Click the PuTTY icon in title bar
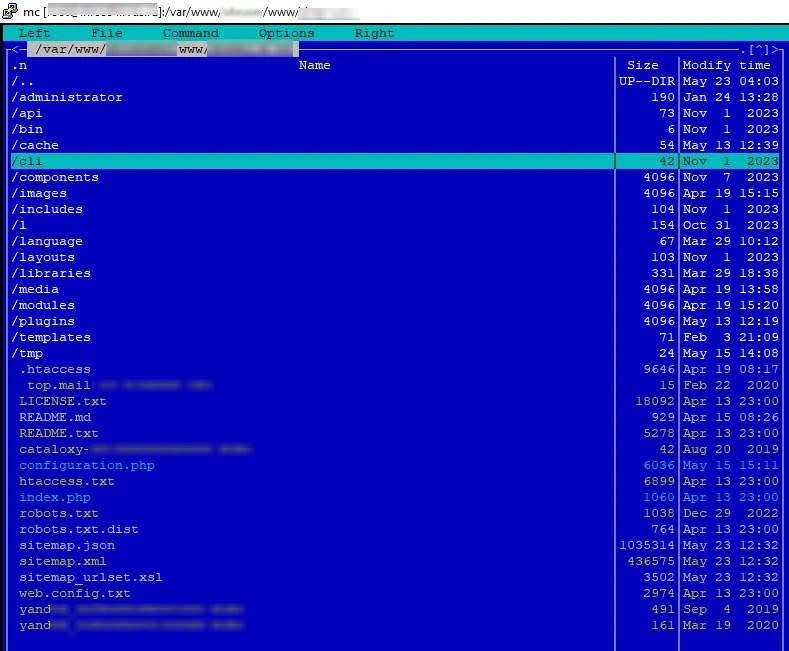 pyautogui.click(x=10, y=11)
